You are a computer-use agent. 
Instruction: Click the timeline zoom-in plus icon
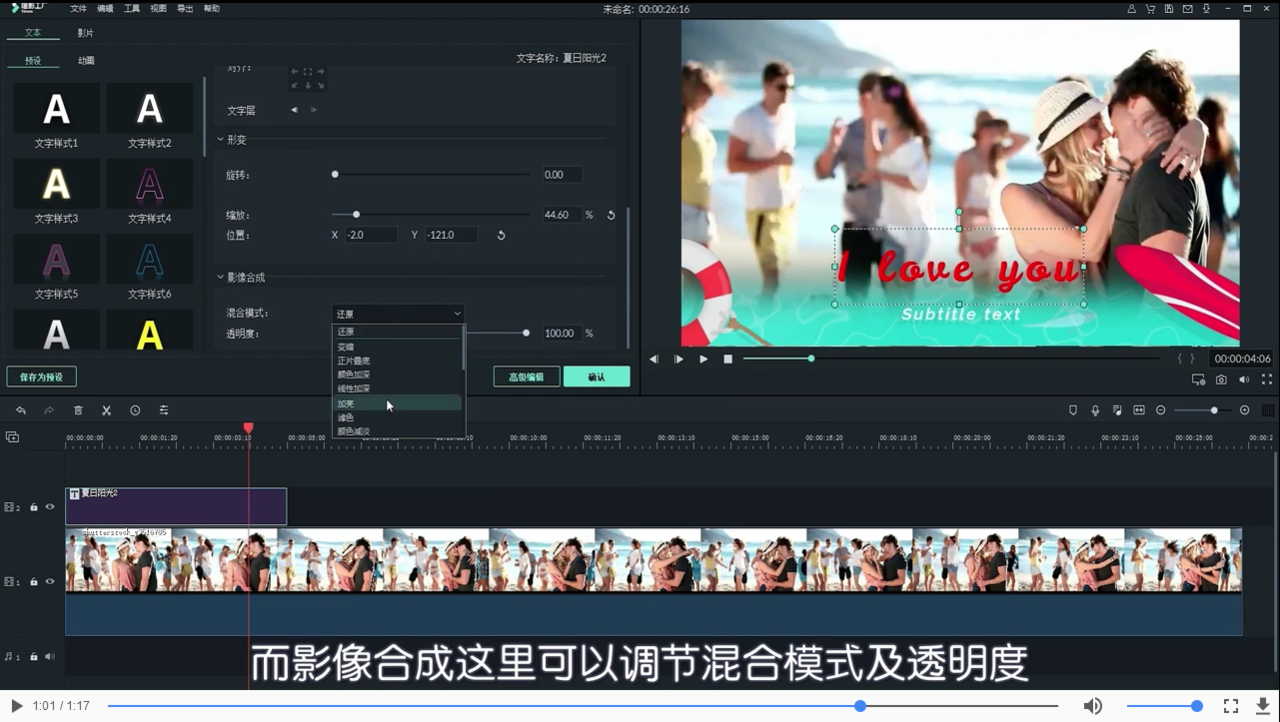coord(1244,410)
